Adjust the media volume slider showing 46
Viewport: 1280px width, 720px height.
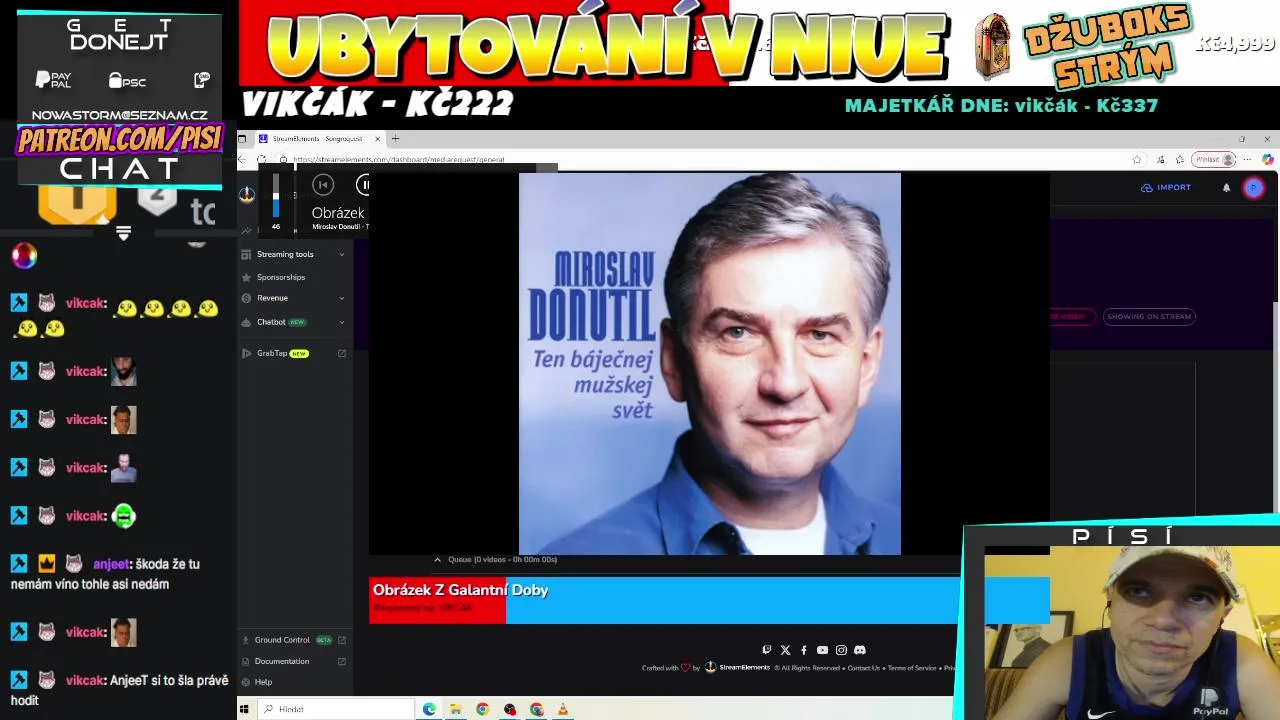pyautogui.click(x=276, y=197)
